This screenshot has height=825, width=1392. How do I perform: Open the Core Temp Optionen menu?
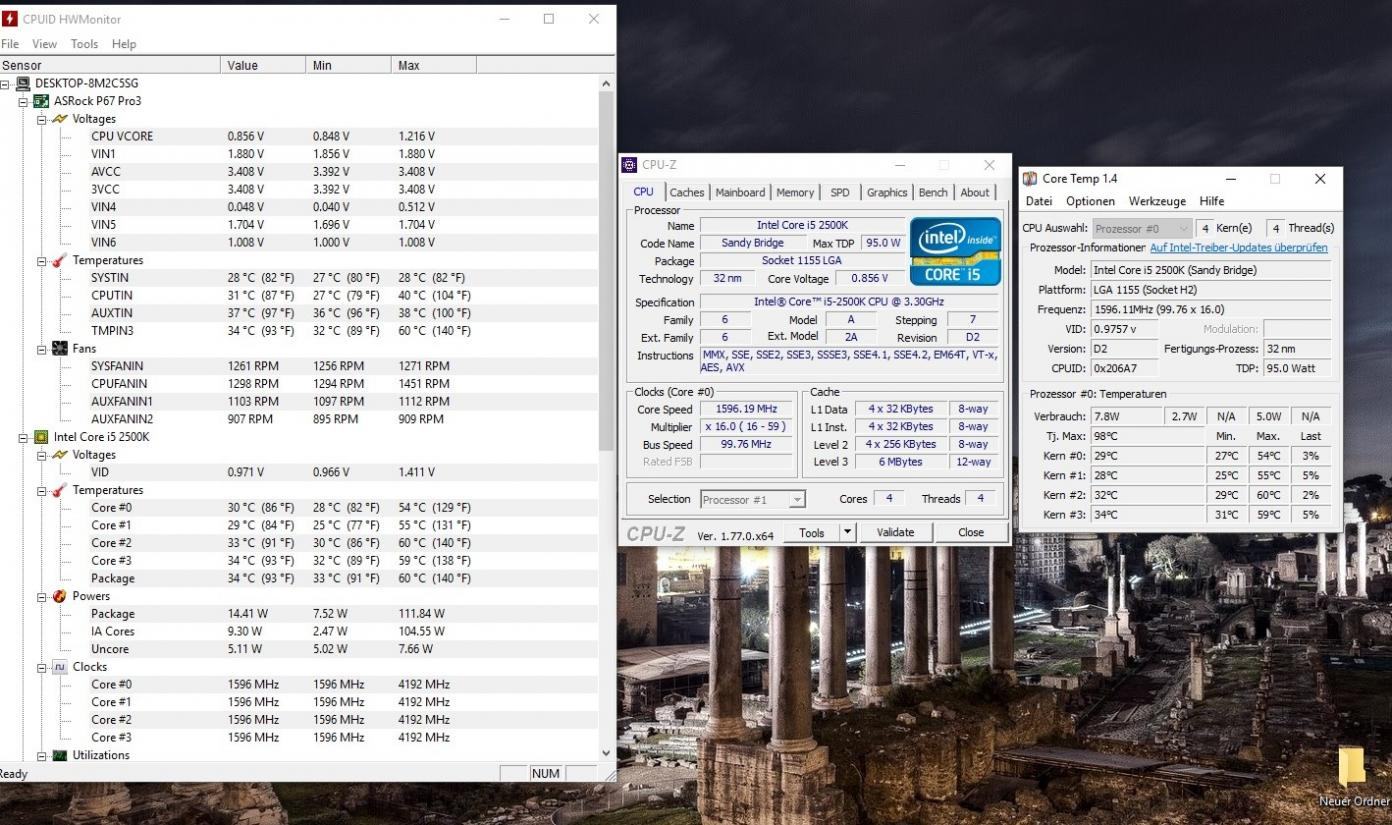tap(1090, 201)
